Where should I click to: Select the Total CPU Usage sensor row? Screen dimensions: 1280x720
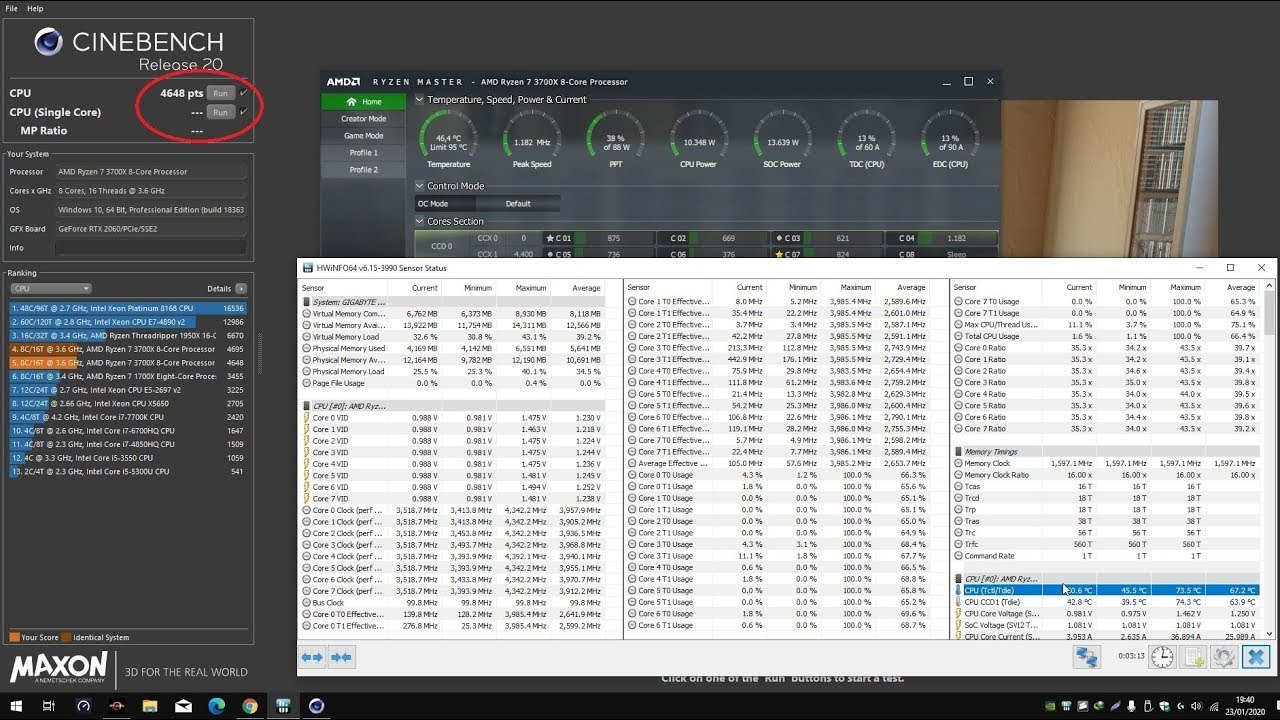click(x=1107, y=336)
